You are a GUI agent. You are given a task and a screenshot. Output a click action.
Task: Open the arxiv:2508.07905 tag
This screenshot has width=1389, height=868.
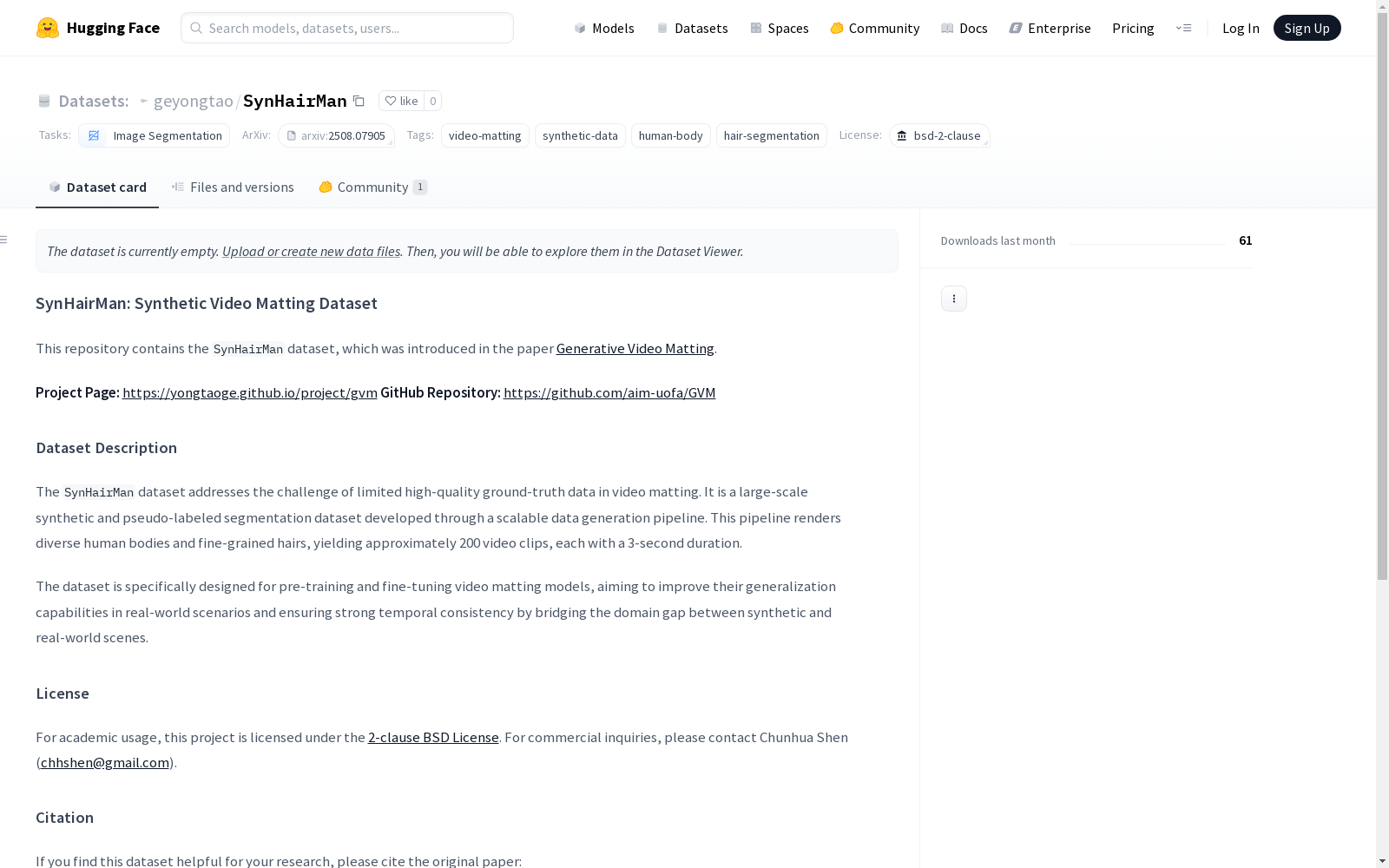pos(336,135)
